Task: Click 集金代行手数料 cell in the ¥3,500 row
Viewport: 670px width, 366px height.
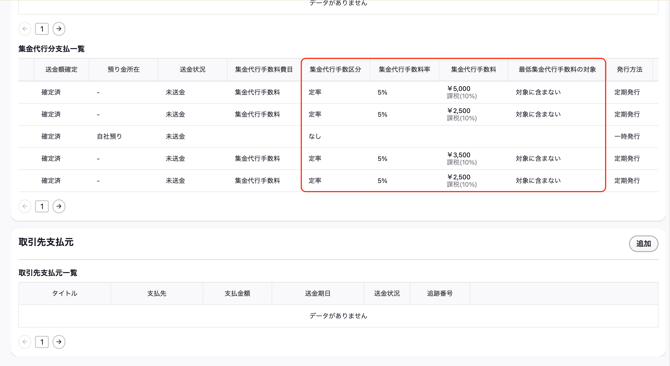Action: point(257,158)
